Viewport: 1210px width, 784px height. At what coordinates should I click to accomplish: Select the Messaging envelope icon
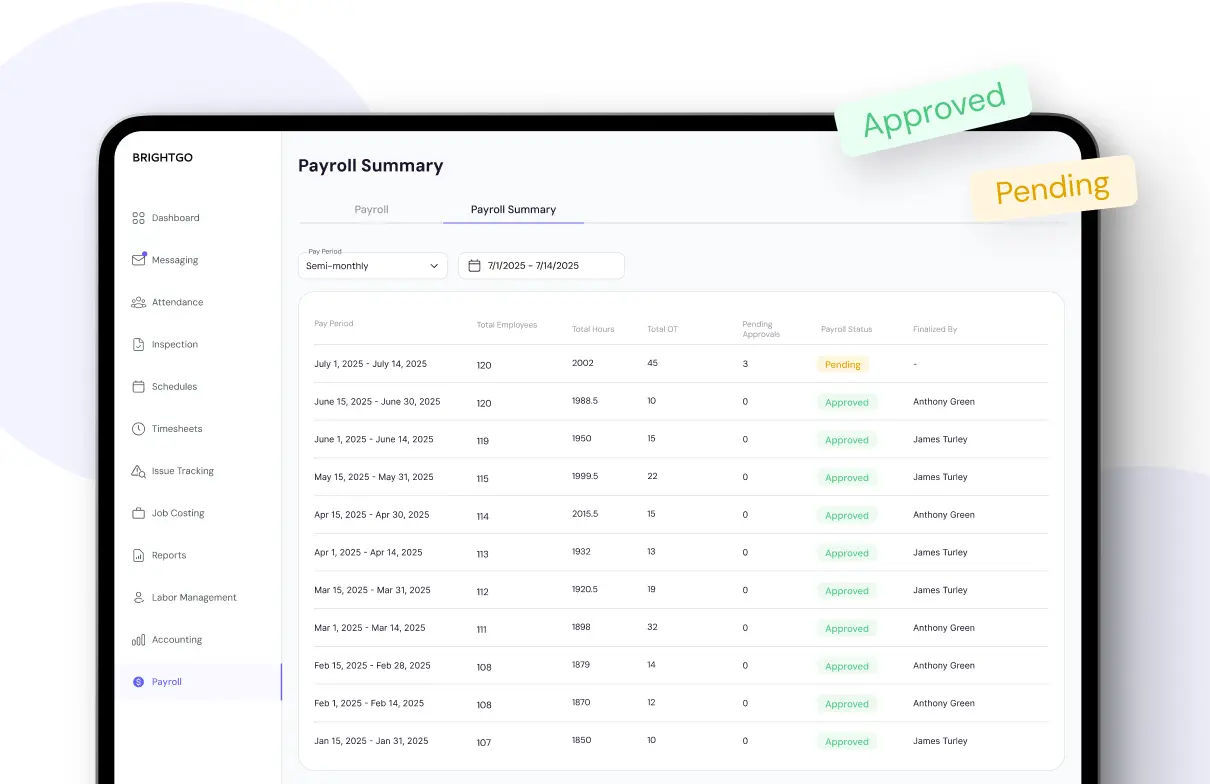click(138, 259)
